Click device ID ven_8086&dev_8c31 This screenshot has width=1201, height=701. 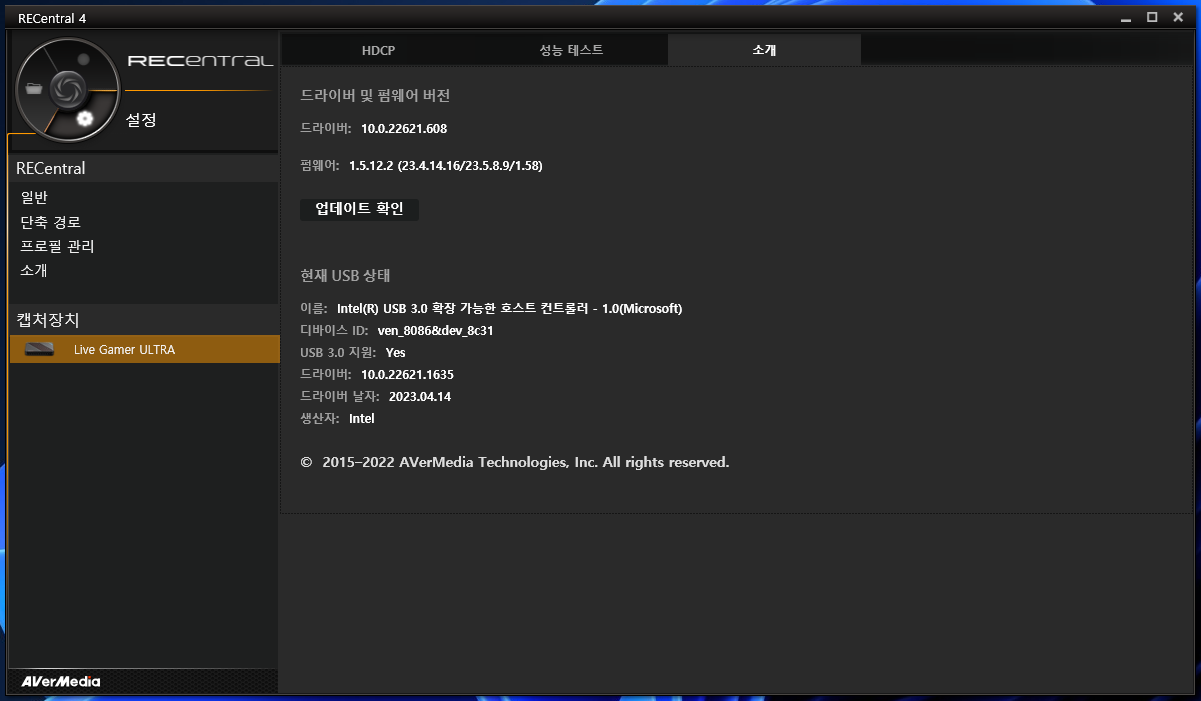point(435,330)
